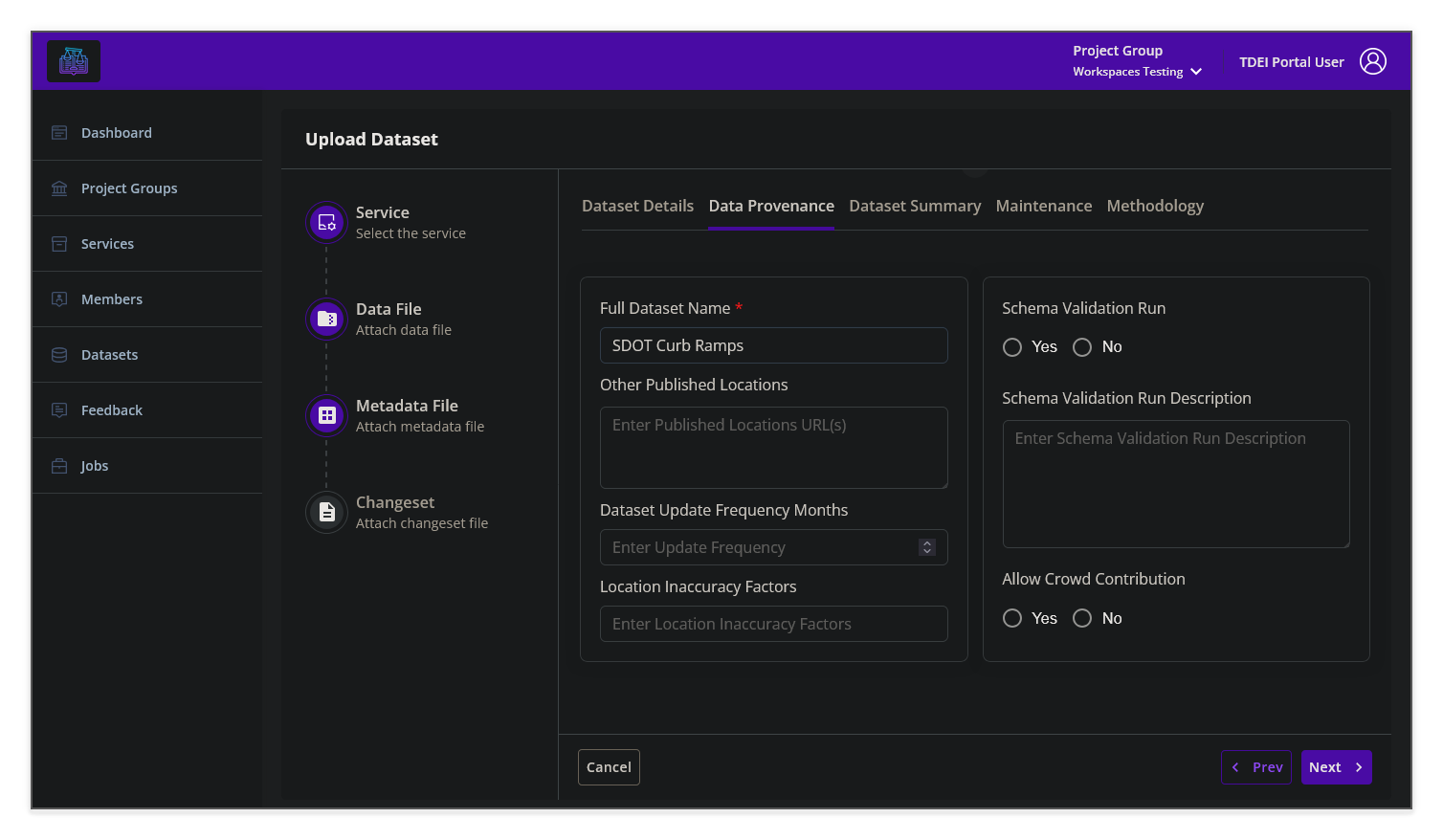Click inside the Full Dataset Name field
1443x840 pixels.
pos(773,345)
